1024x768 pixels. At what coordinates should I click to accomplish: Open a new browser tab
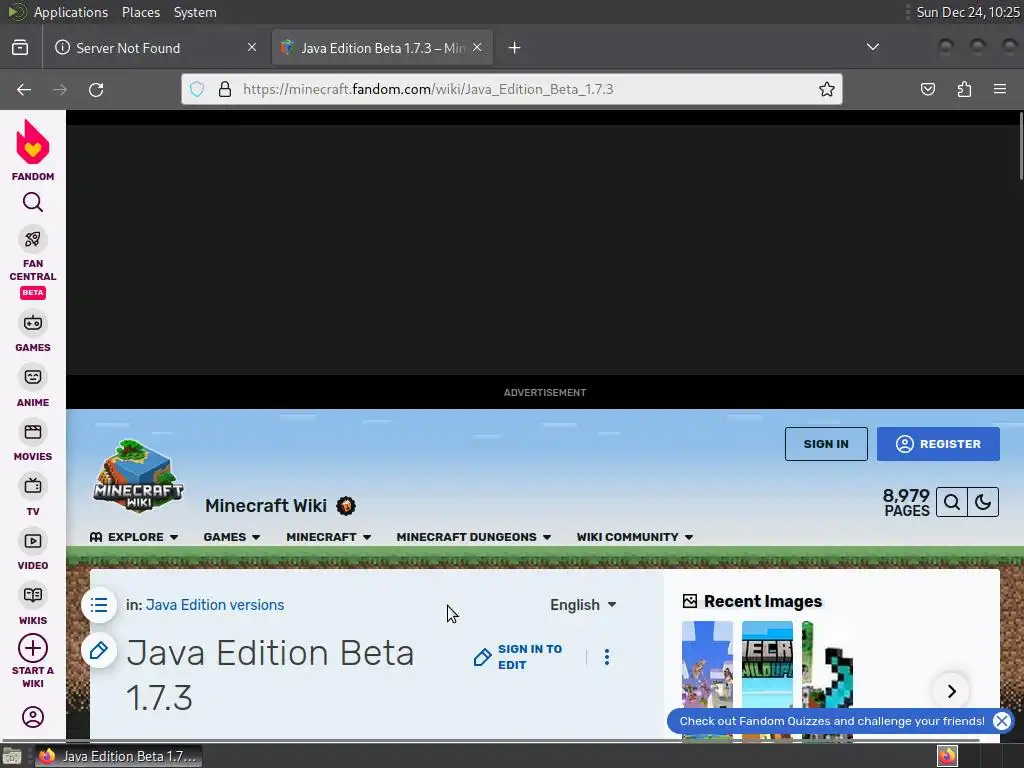click(x=515, y=48)
